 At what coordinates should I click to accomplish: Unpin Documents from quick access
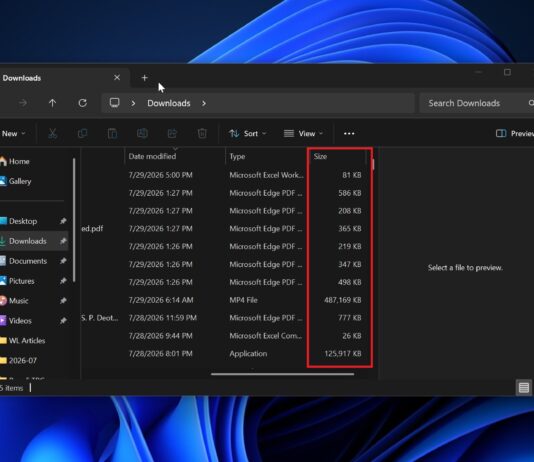[63, 261]
